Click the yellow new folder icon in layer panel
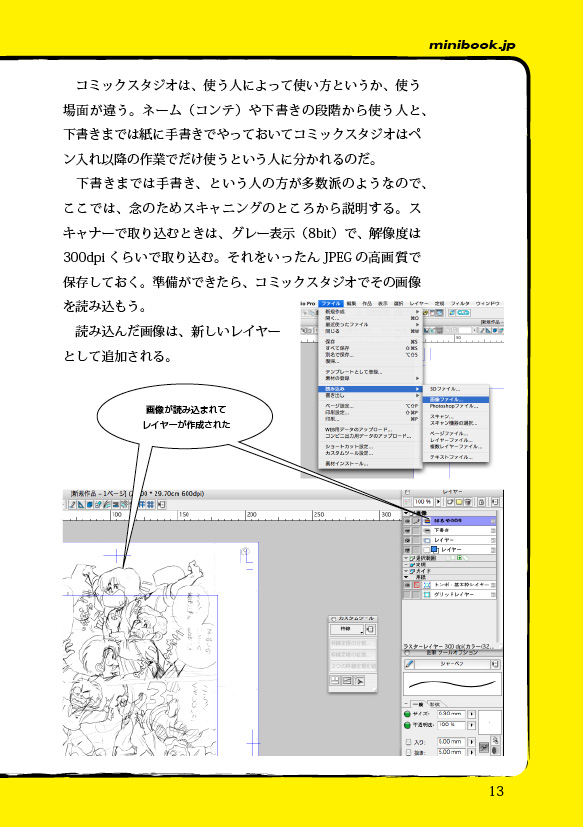The image size is (583, 827). coord(459,502)
